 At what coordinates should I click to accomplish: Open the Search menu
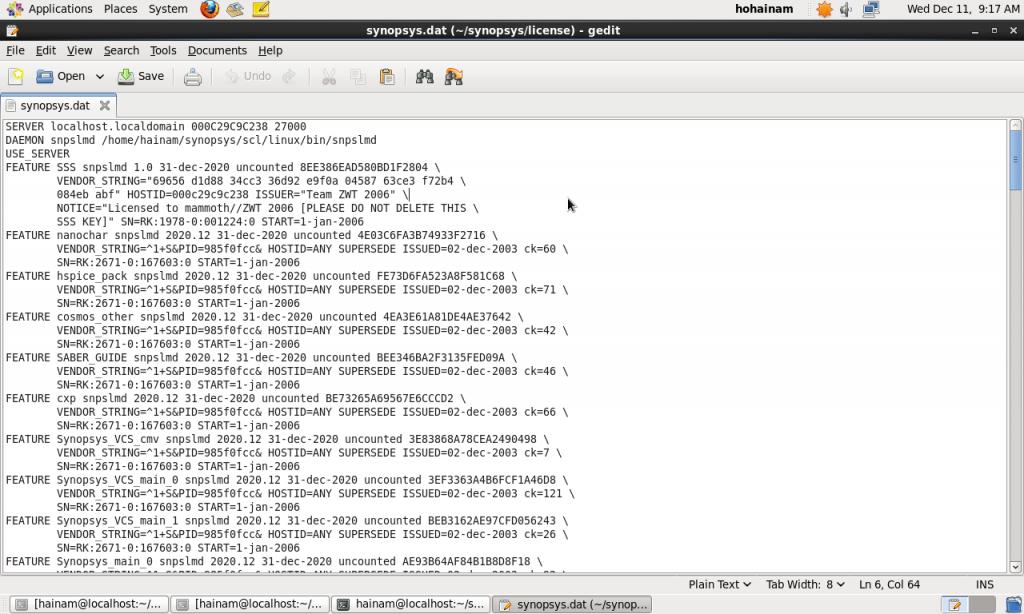pyautogui.click(x=121, y=50)
